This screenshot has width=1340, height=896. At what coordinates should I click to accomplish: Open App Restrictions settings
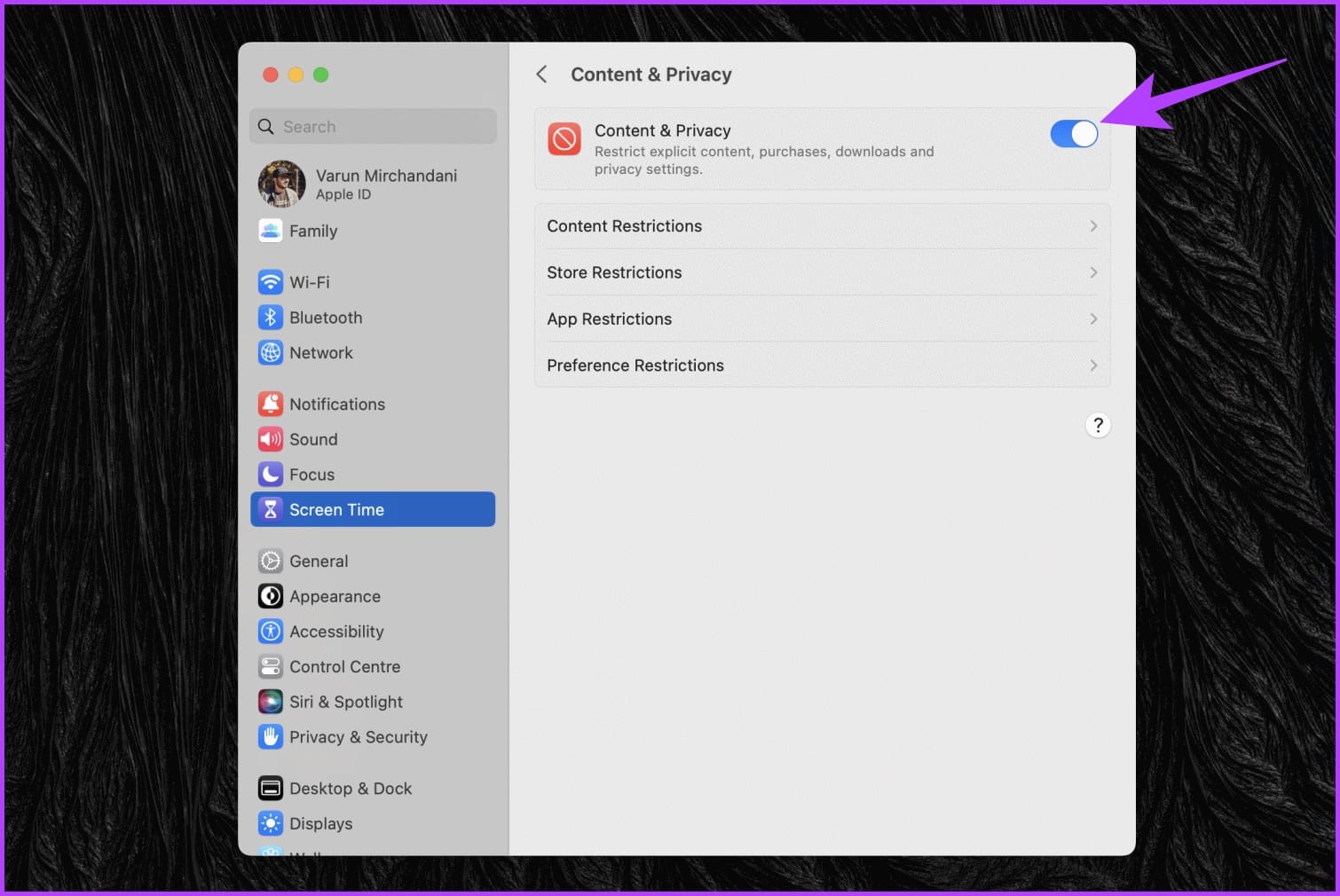pyautogui.click(x=822, y=318)
